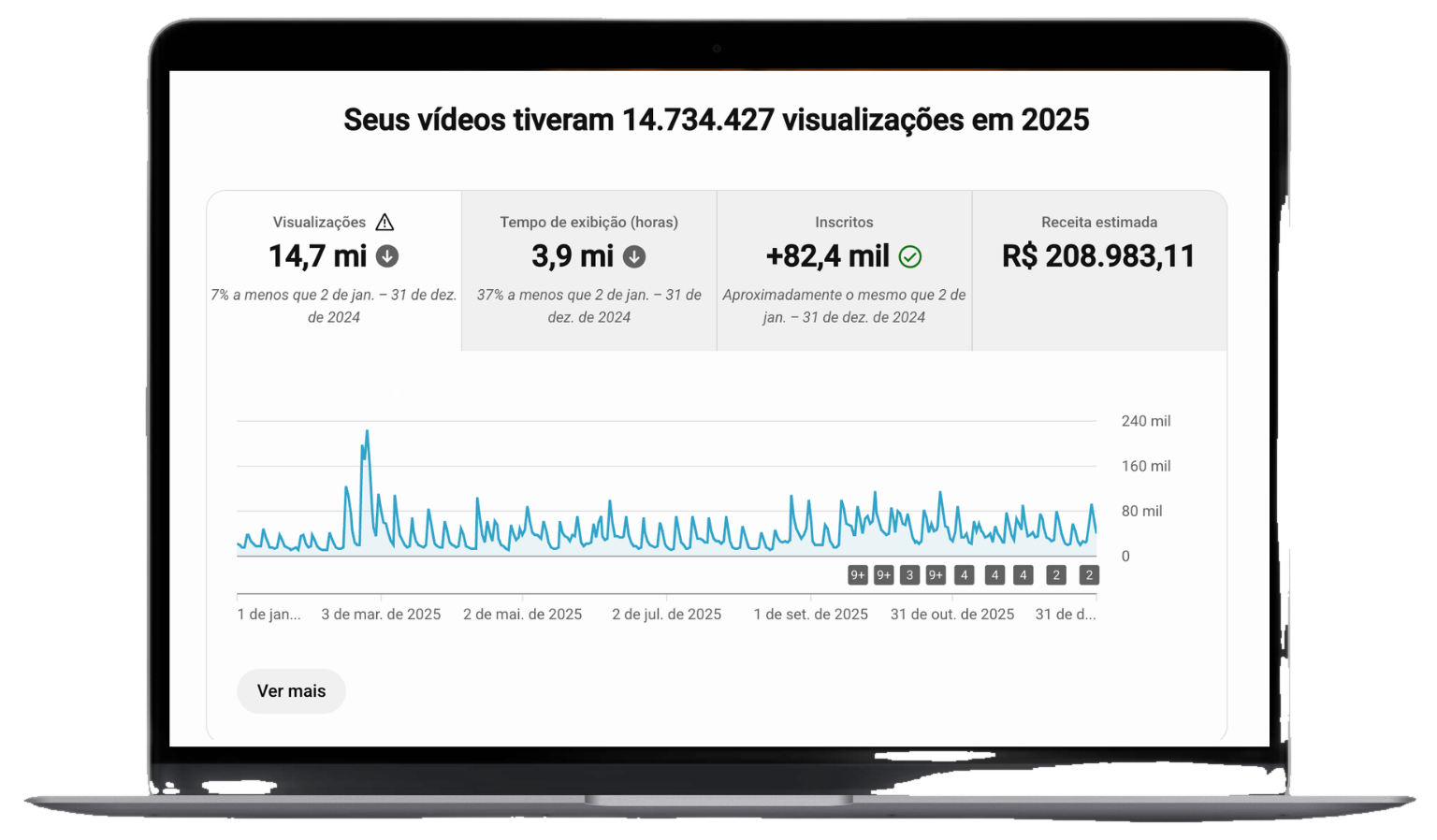Click the 31 de out. de 2025 date label

point(952,615)
